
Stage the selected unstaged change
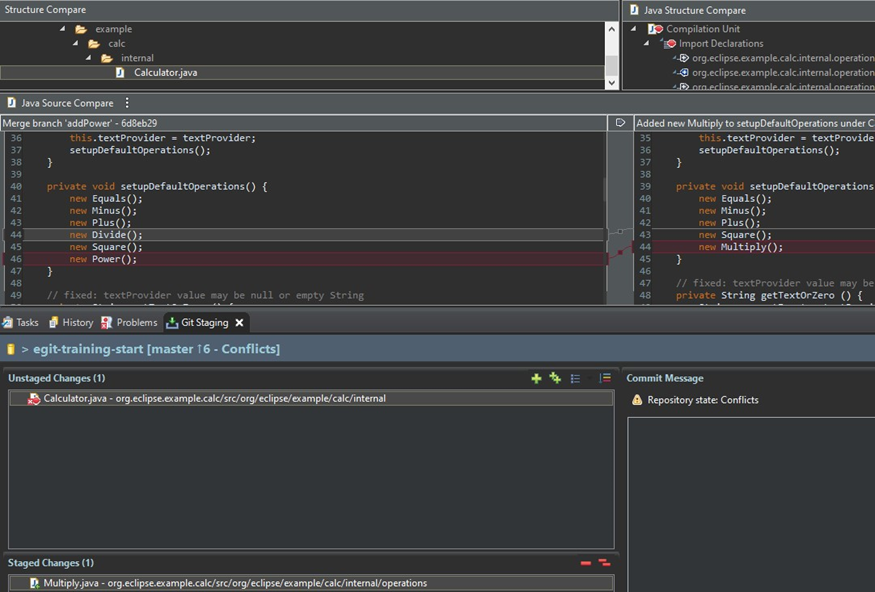pyautogui.click(x=536, y=379)
